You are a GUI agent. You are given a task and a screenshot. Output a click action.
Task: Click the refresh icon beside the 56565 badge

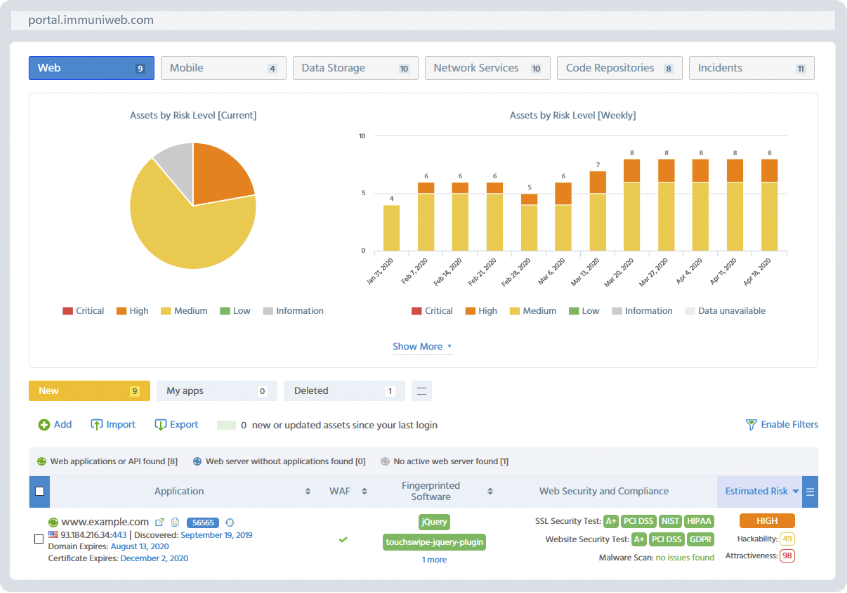pos(230,522)
